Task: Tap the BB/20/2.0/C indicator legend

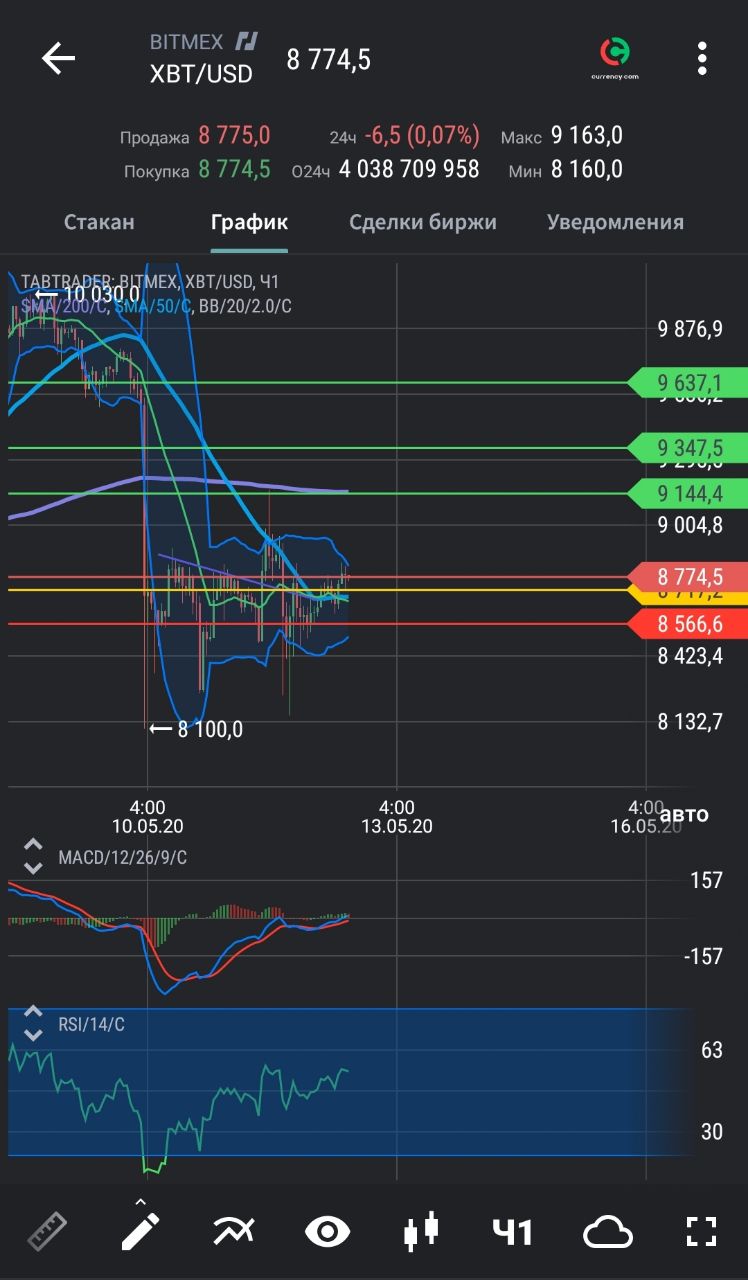Action: [245, 306]
